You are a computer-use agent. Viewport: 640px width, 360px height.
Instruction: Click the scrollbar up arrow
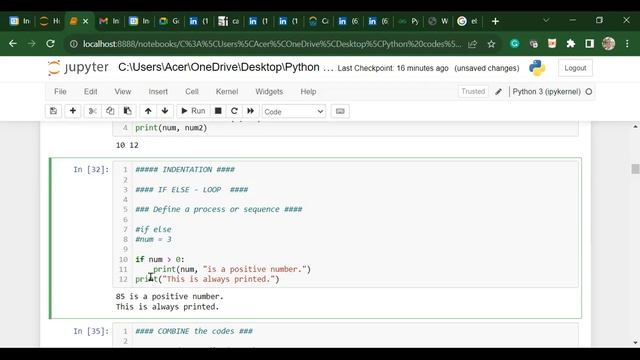[x=636, y=127]
